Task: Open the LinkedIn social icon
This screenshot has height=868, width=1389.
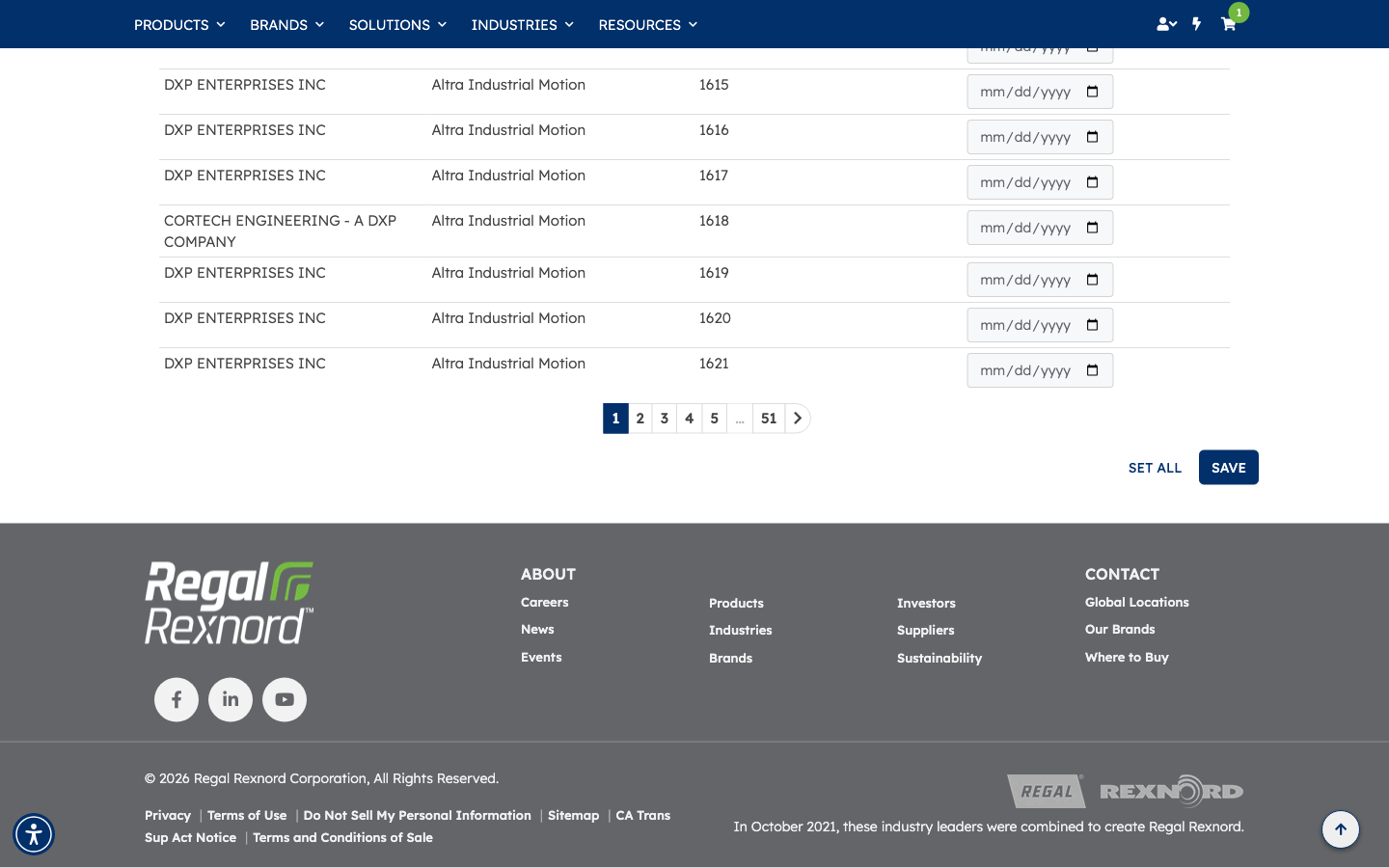Action: (231, 699)
